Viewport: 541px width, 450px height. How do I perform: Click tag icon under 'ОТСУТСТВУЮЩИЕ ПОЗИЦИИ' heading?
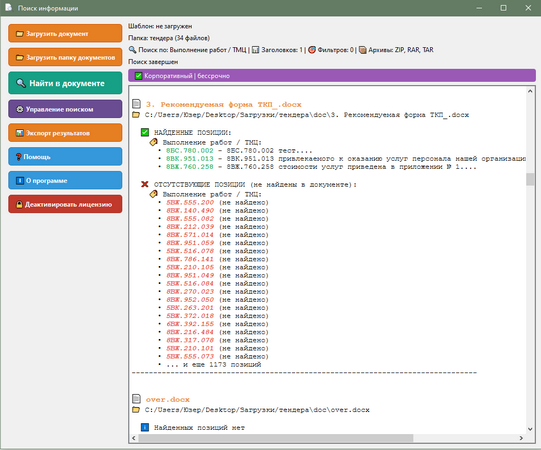(x=154, y=194)
